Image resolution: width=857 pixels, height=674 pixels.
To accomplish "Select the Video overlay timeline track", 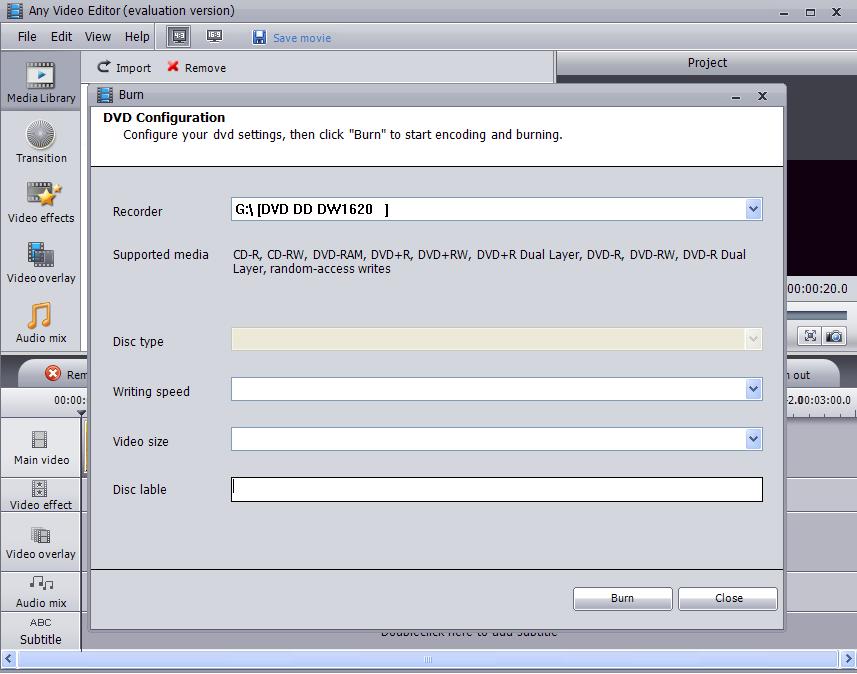I will click(x=41, y=542).
